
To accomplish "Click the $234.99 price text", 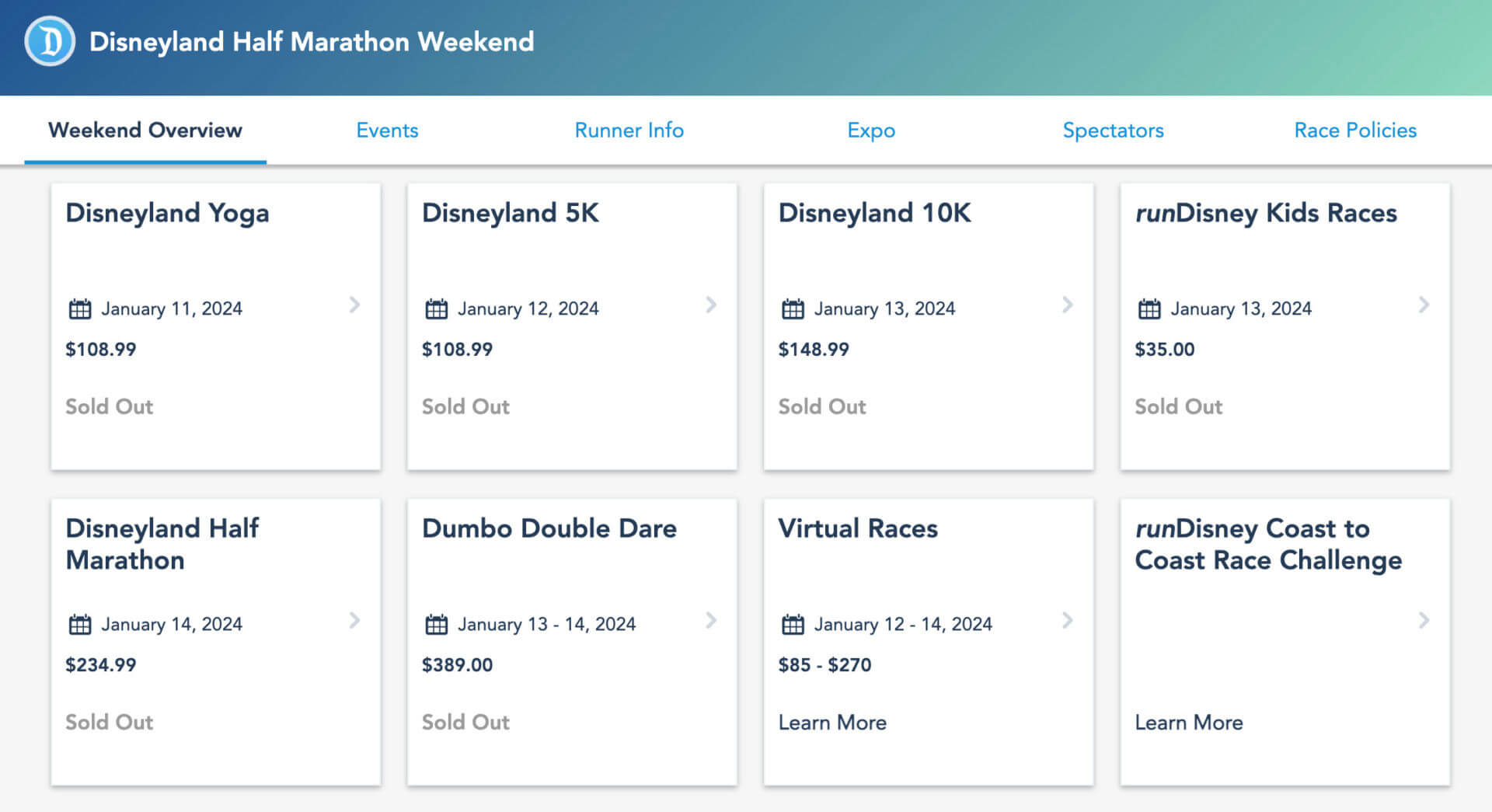I will (101, 665).
